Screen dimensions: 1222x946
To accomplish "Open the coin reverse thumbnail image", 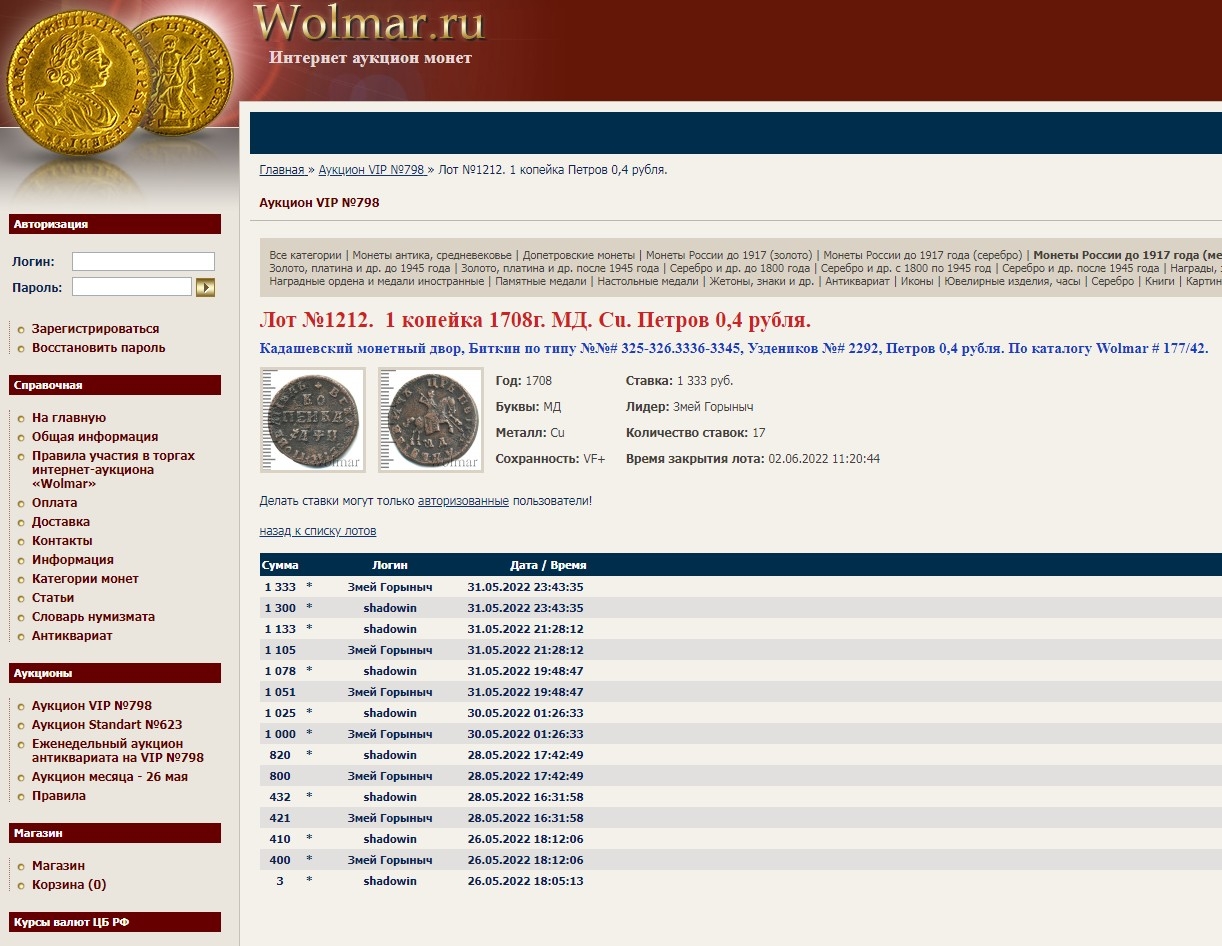I will [430, 420].
